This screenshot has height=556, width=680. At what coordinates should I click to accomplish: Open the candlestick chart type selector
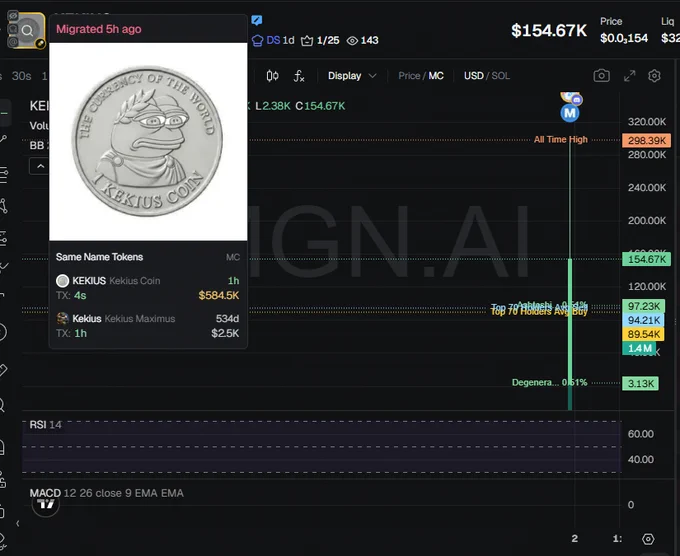click(272, 76)
